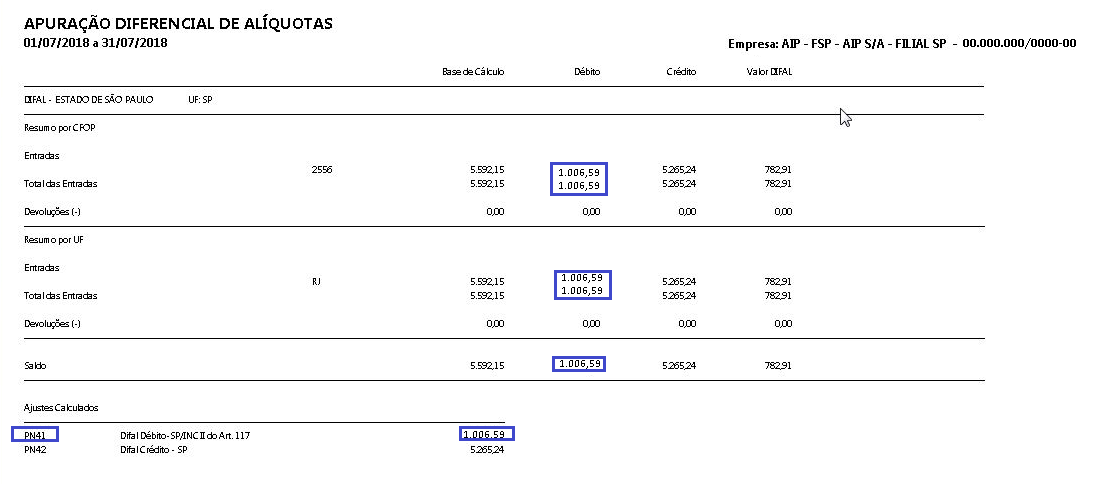This screenshot has height=484, width=1096.
Task: Select the period 01/07/2018 a 31/07/2018
Action: 95,43
